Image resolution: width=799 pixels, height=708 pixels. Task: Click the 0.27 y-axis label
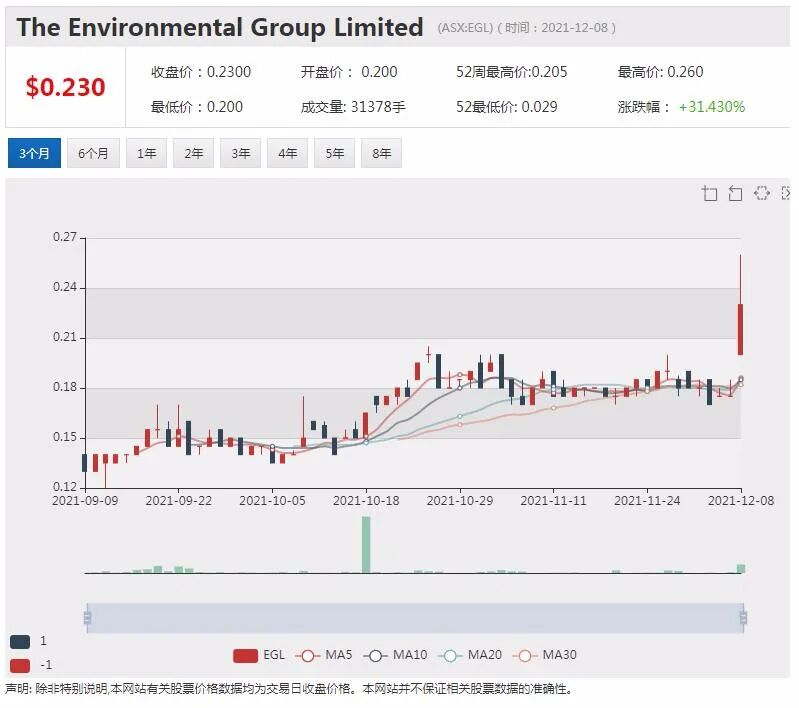(x=65, y=237)
